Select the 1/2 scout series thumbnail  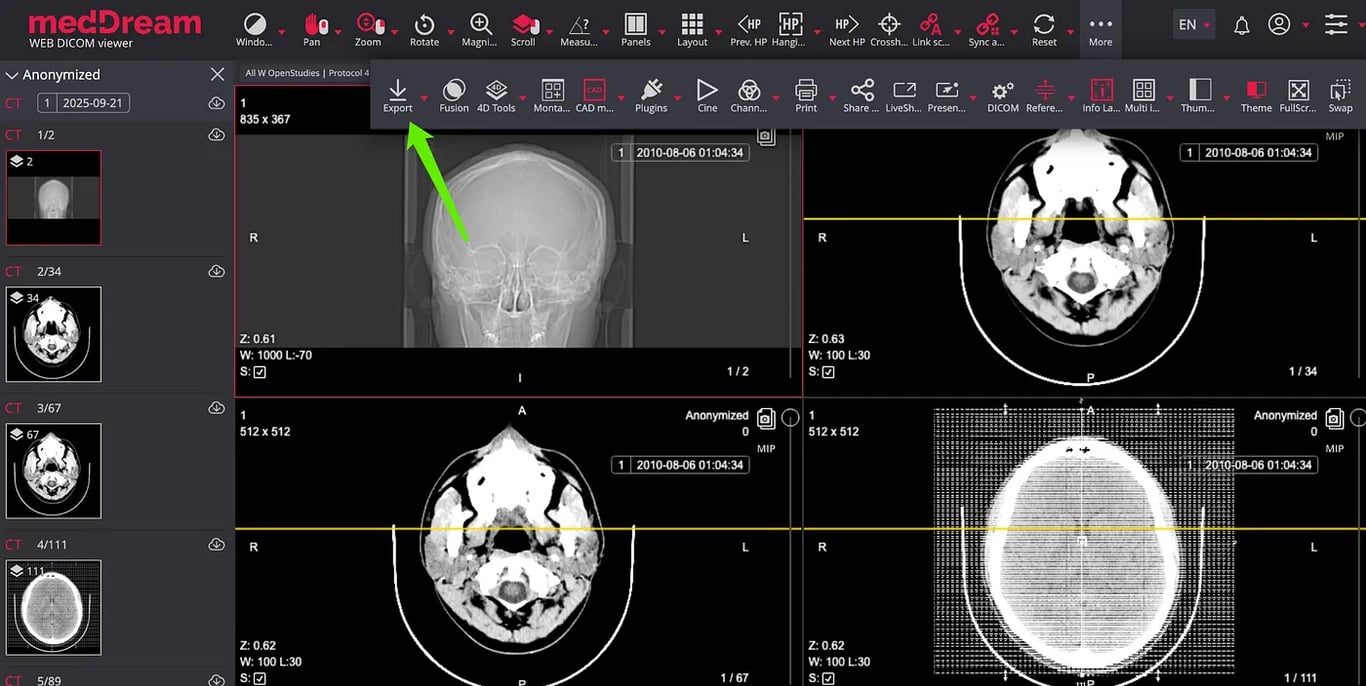click(53, 198)
